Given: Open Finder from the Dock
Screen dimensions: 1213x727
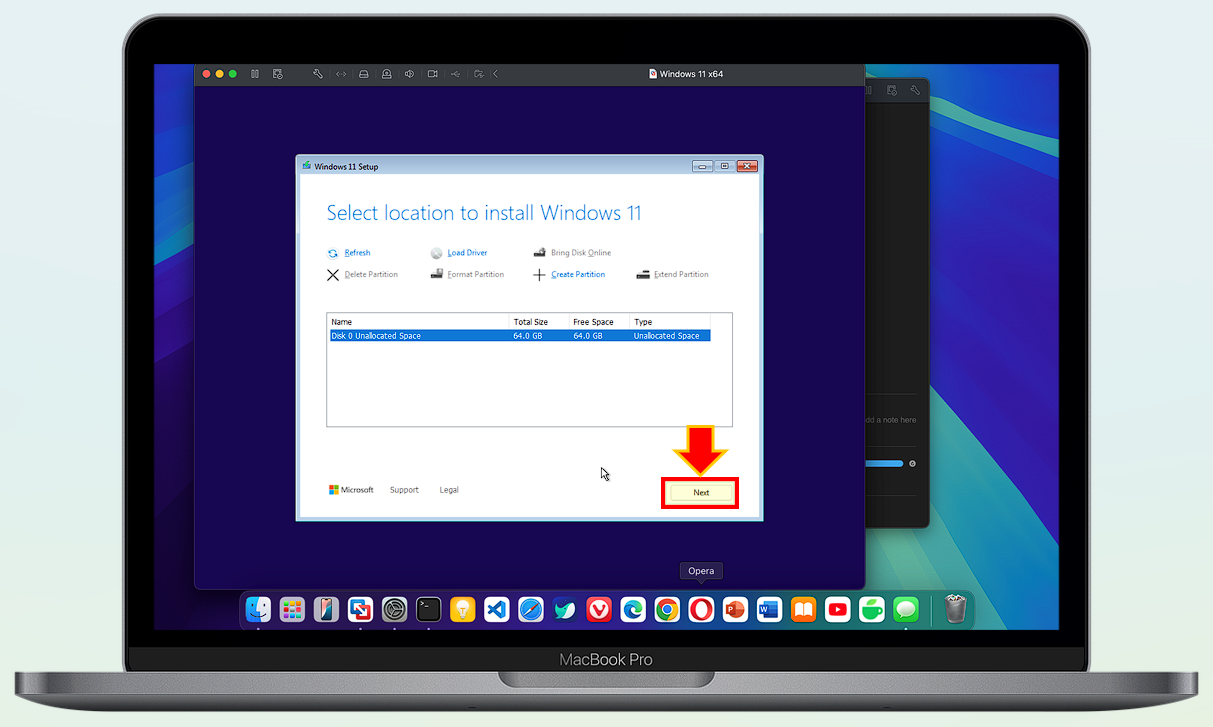Looking at the screenshot, I should 258,609.
